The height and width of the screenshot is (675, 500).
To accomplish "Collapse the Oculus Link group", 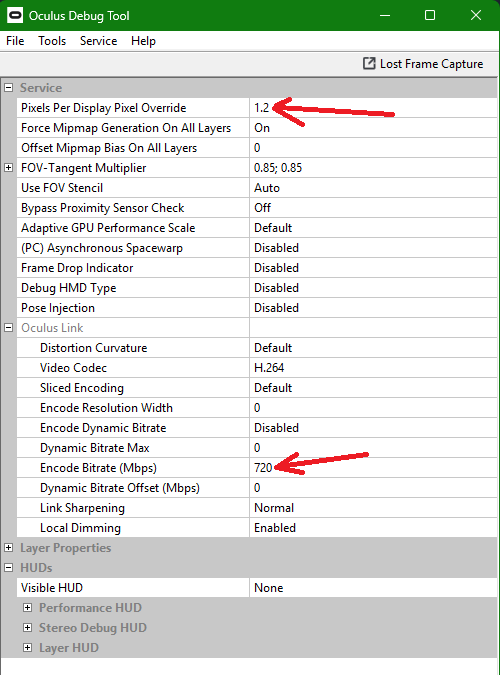I will pos(8,328).
